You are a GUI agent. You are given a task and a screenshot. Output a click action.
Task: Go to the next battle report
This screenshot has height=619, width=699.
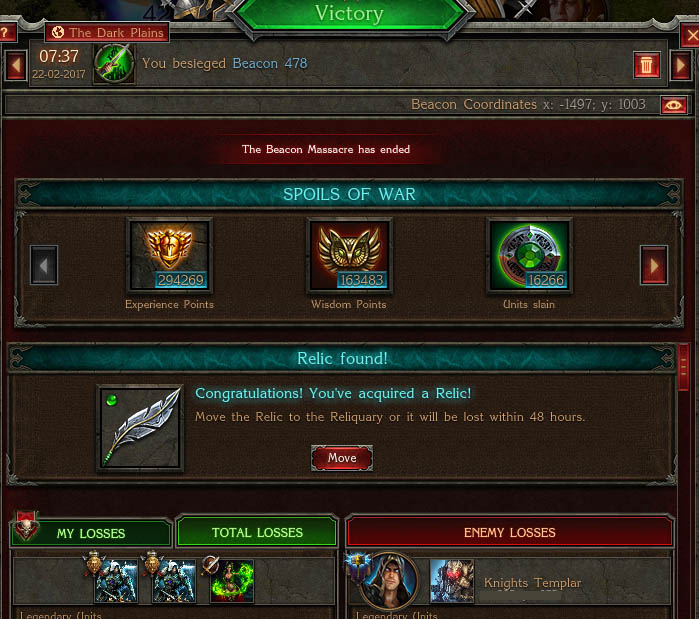point(681,65)
